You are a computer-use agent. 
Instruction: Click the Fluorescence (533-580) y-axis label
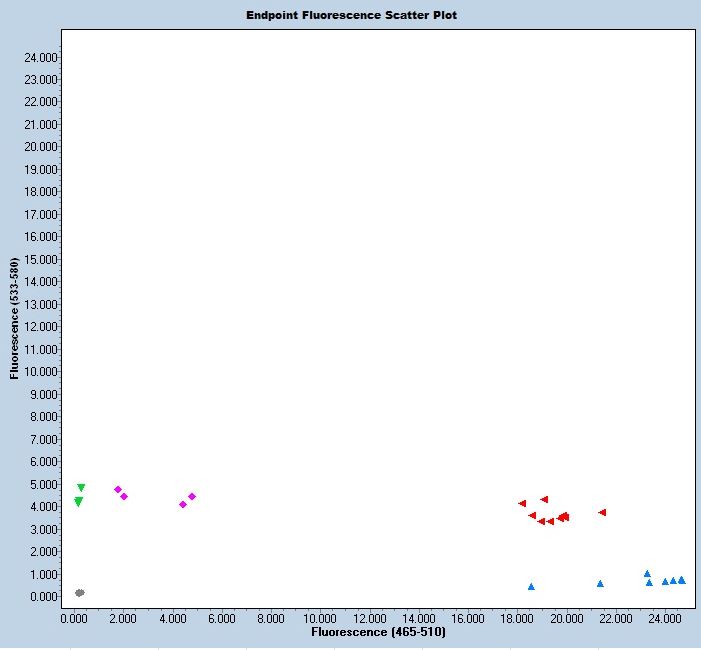pyautogui.click(x=15, y=314)
